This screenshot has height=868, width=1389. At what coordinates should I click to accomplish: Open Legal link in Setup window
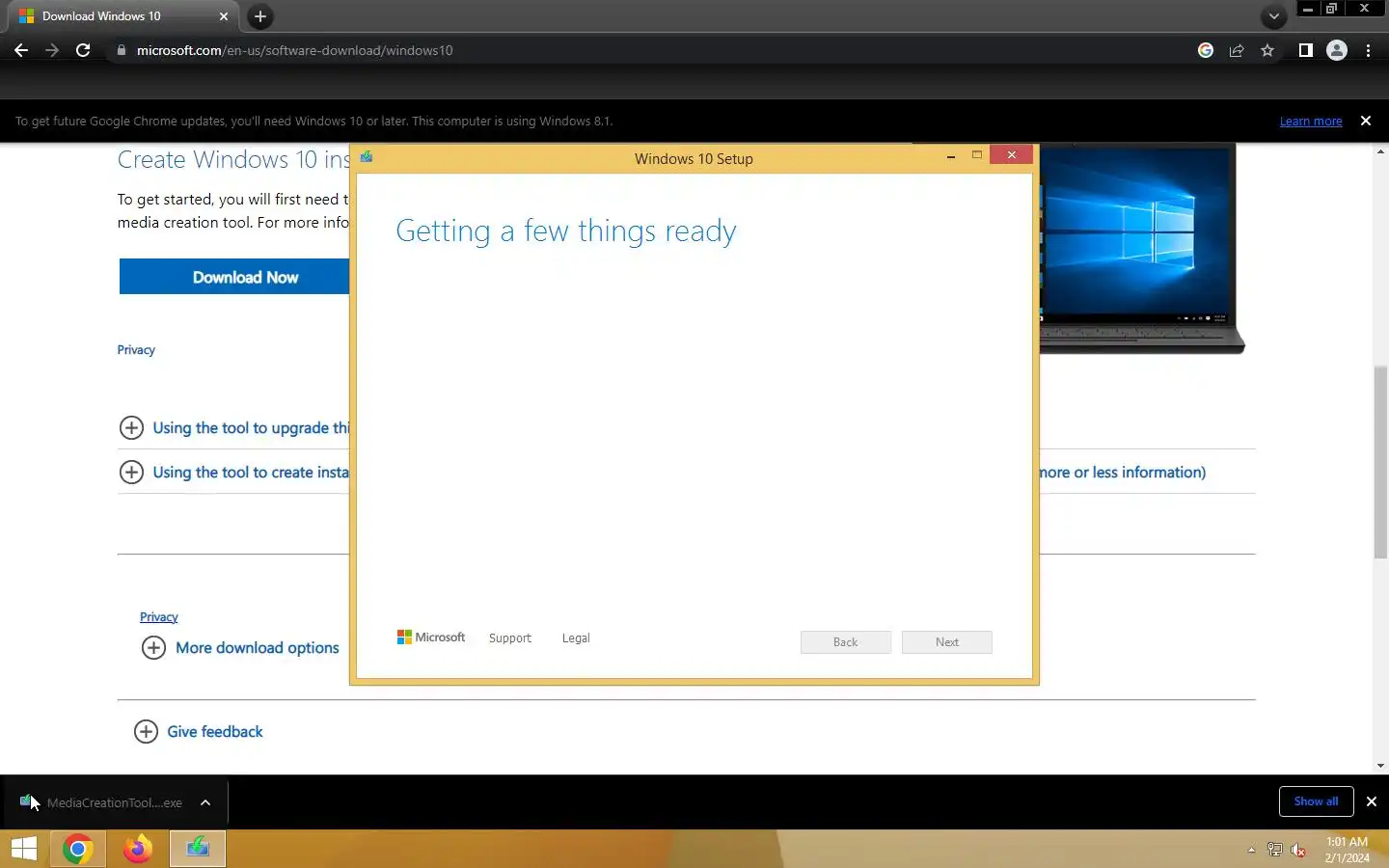576,638
